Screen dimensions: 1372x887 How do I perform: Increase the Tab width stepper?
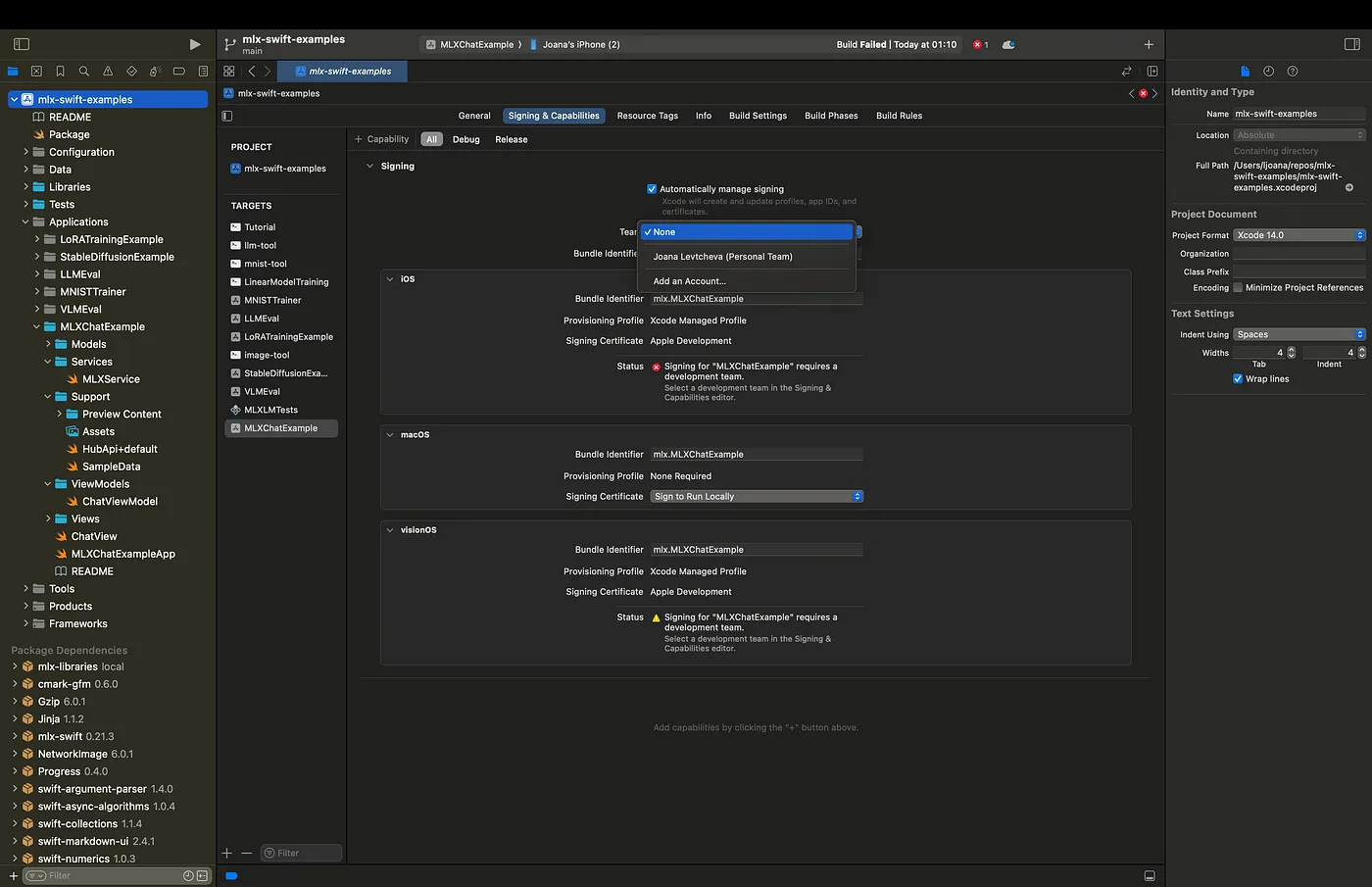point(1291,349)
